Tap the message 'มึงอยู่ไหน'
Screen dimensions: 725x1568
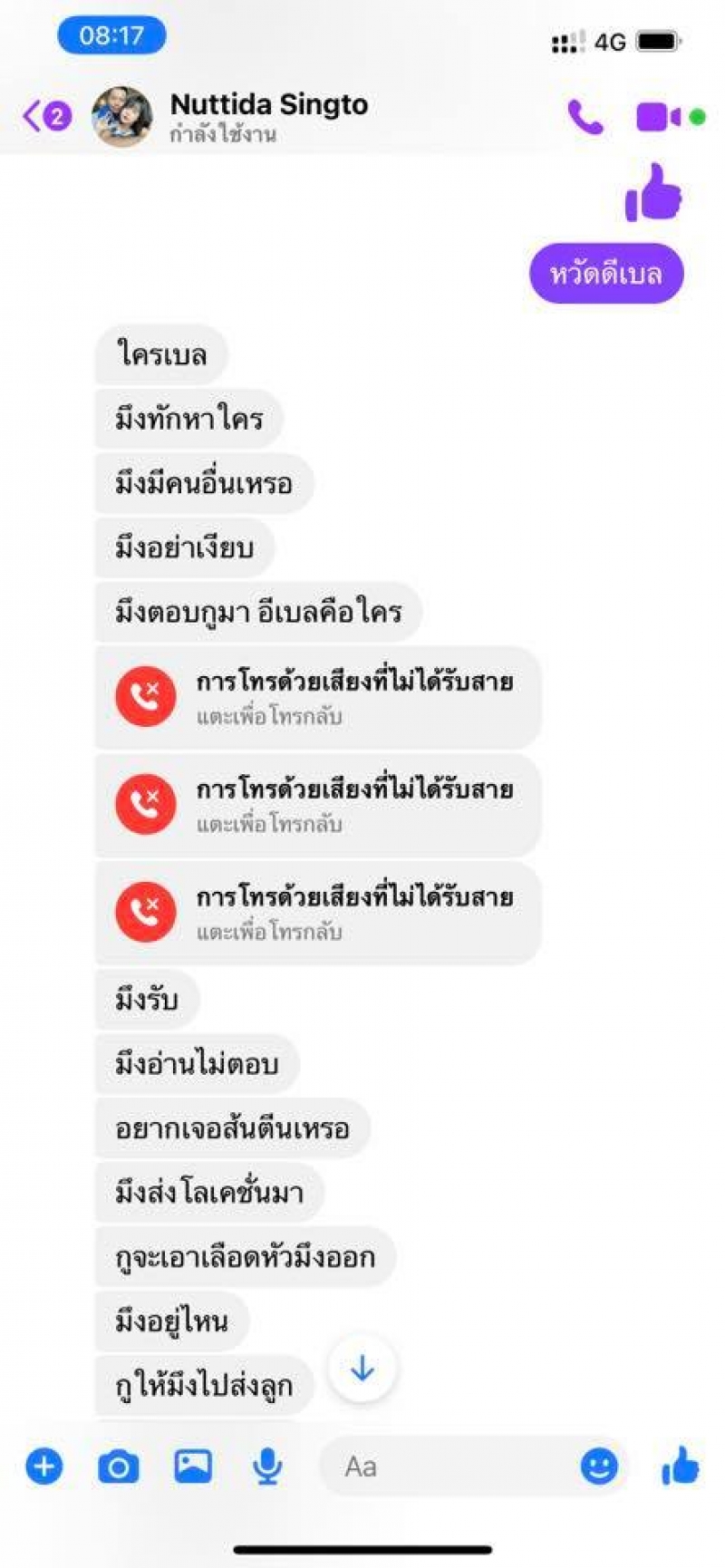point(171,1321)
